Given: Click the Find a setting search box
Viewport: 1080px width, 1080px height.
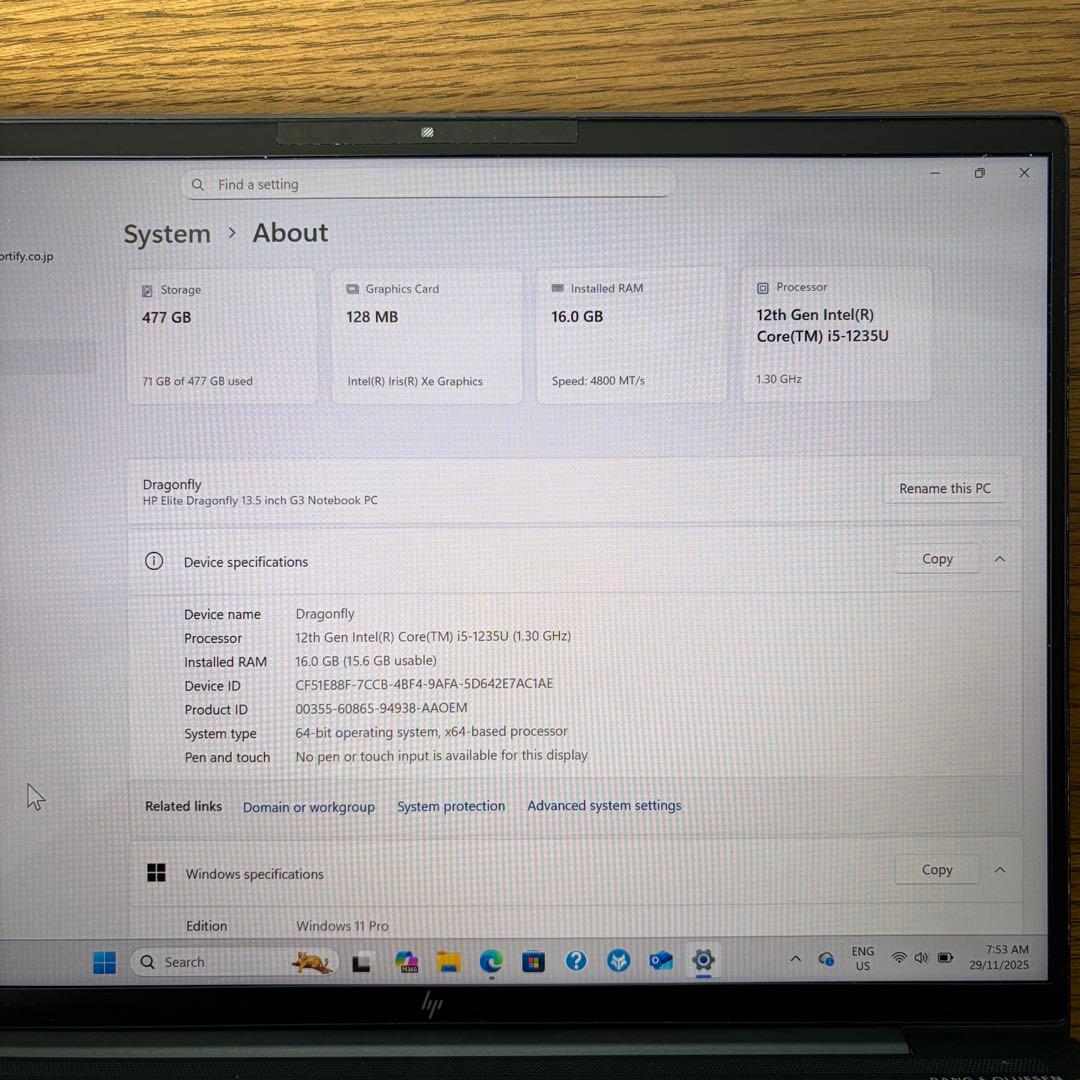Looking at the screenshot, I should 427,184.
